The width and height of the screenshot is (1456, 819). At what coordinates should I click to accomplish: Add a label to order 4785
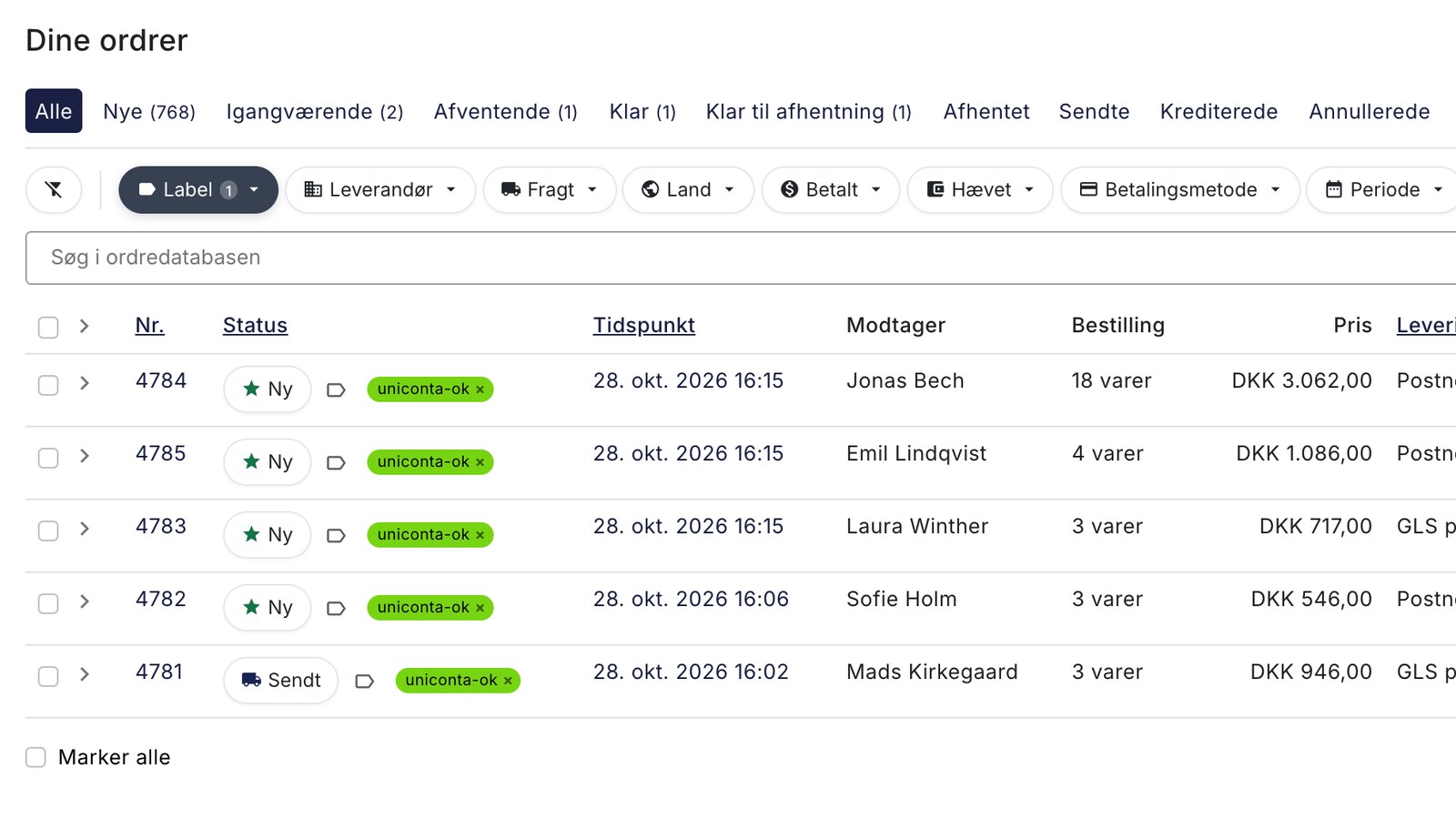336,462
